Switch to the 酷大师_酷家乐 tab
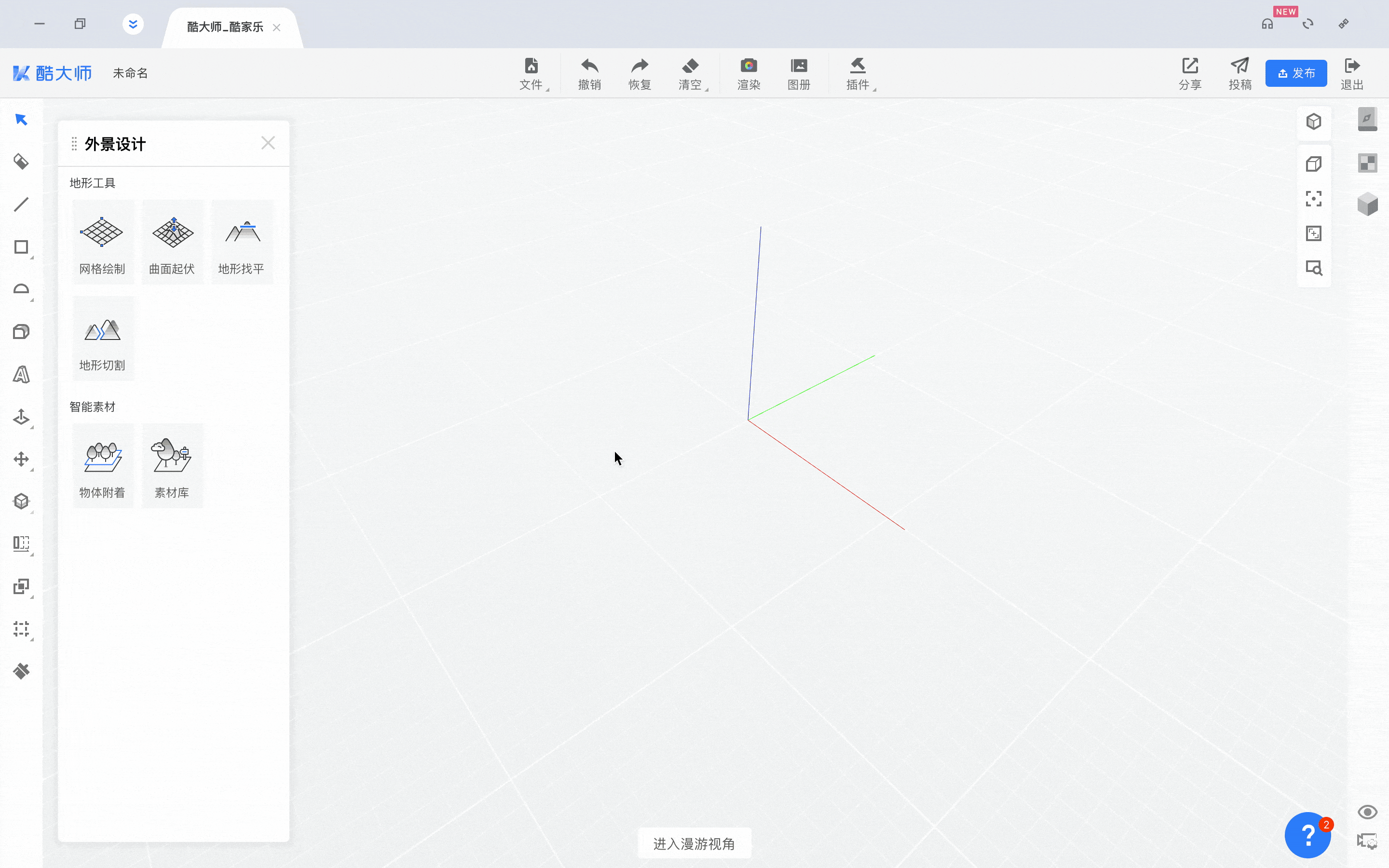Image resolution: width=1389 pixels, height=868 pixels. click(x=225, y=27)
